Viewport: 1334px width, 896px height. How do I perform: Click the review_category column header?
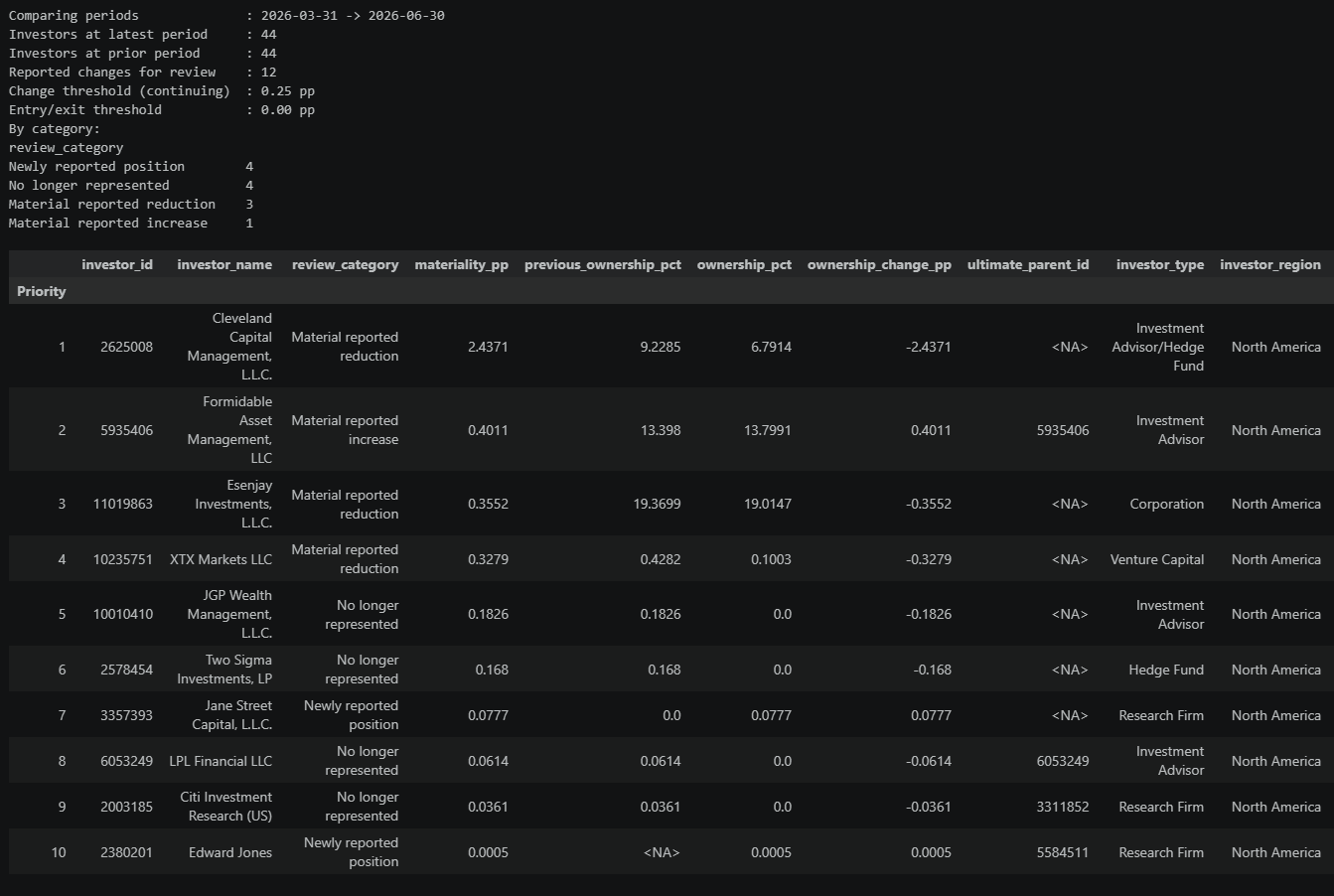click(x=345, y=264)
